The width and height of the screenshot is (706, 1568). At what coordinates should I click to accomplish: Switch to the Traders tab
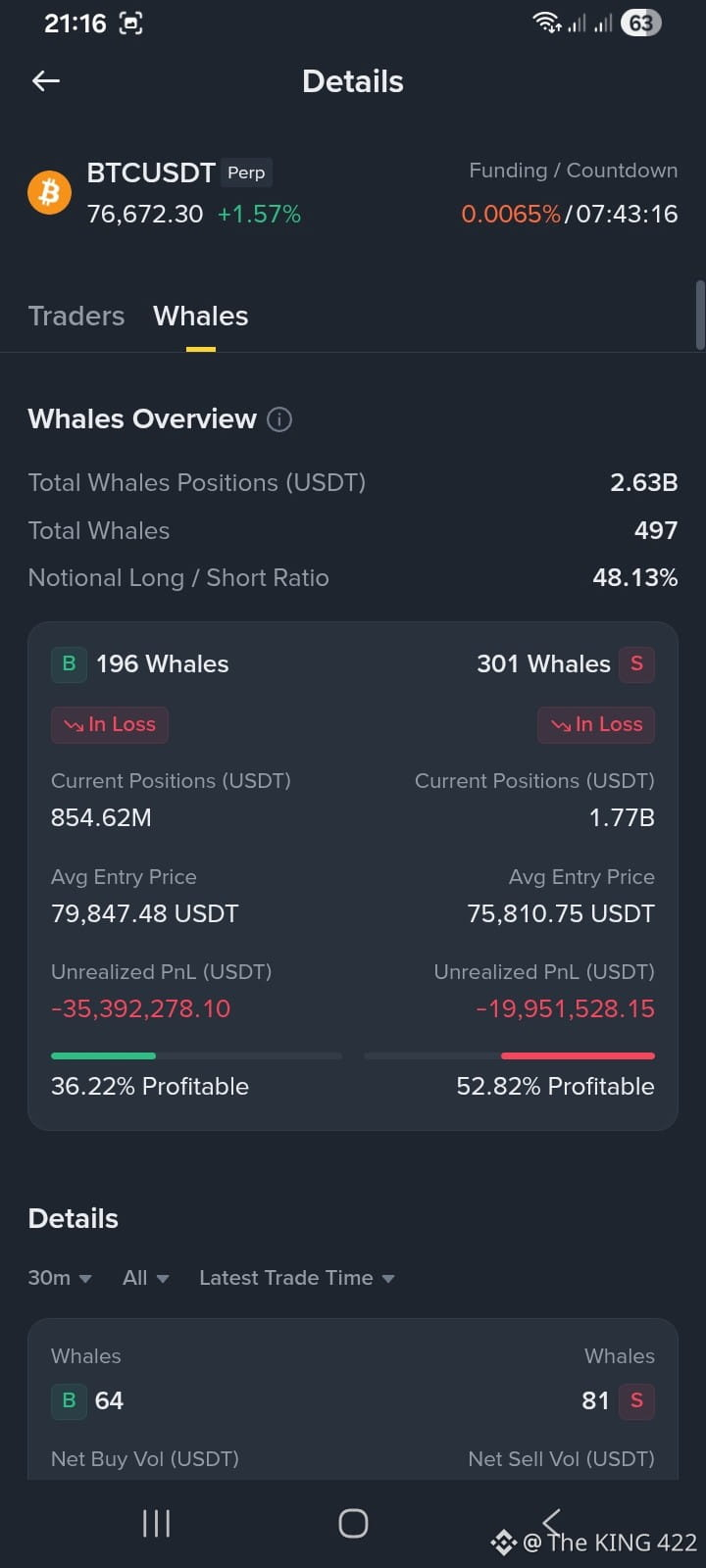tap(76, 316)
